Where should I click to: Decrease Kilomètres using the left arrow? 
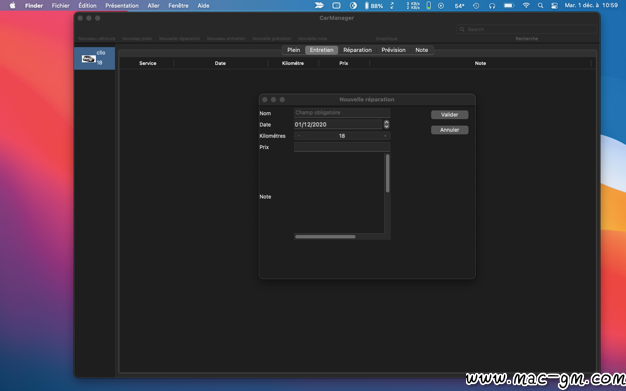(x=299, y=136)
